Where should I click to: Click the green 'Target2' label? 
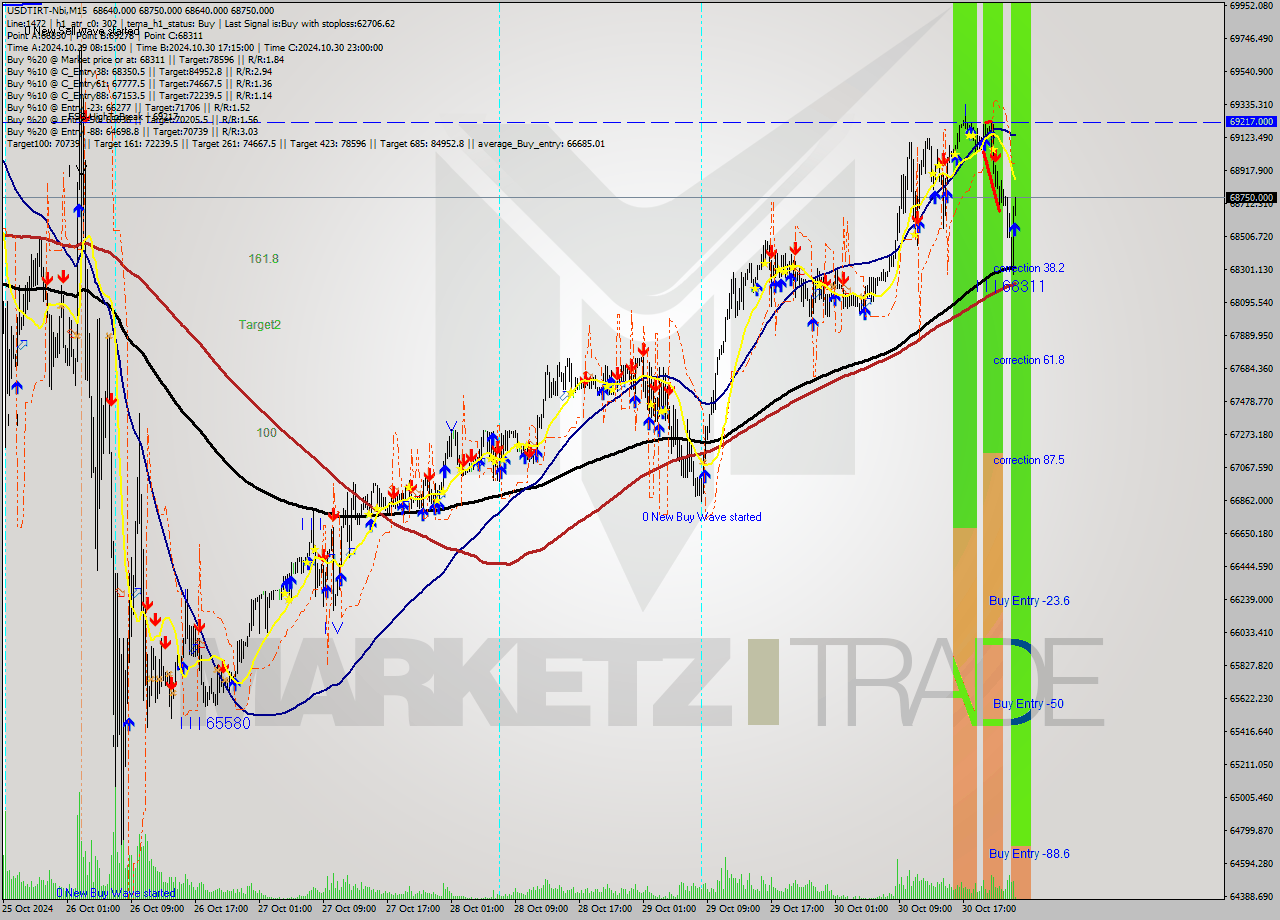click(260, 324)
